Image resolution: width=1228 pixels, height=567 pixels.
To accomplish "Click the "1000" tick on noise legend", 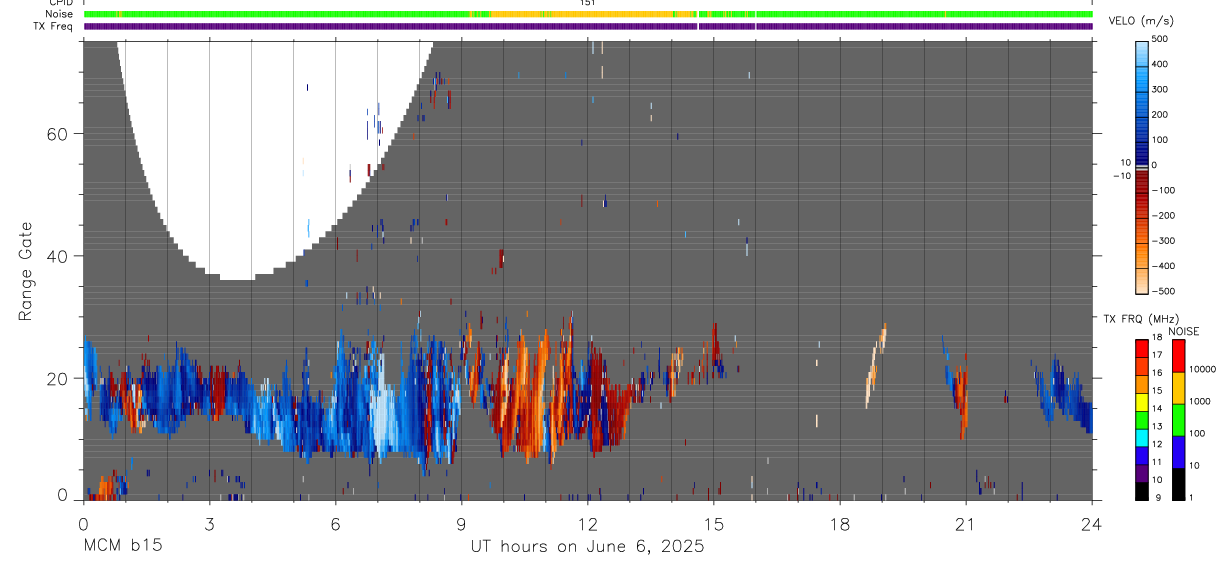I will tap(1201, 402).
